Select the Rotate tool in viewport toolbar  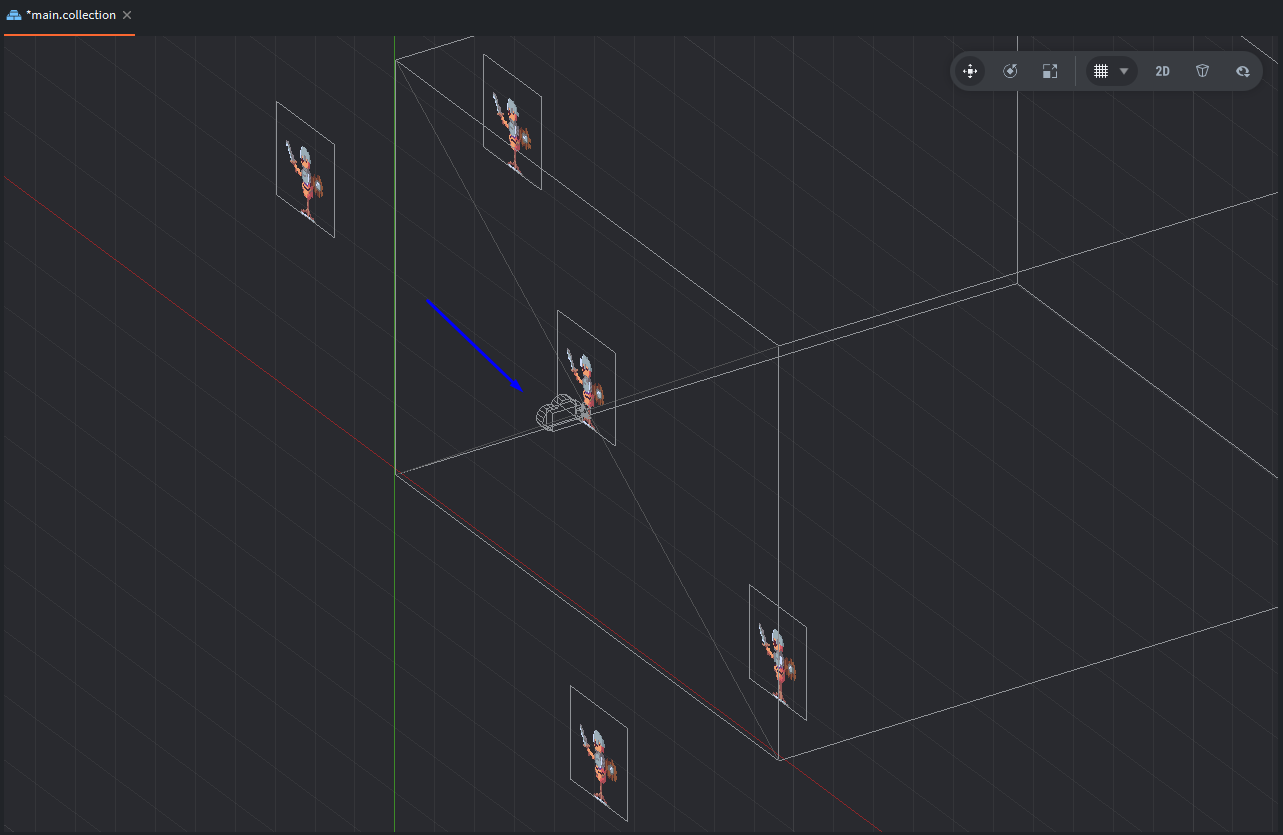1010,71
